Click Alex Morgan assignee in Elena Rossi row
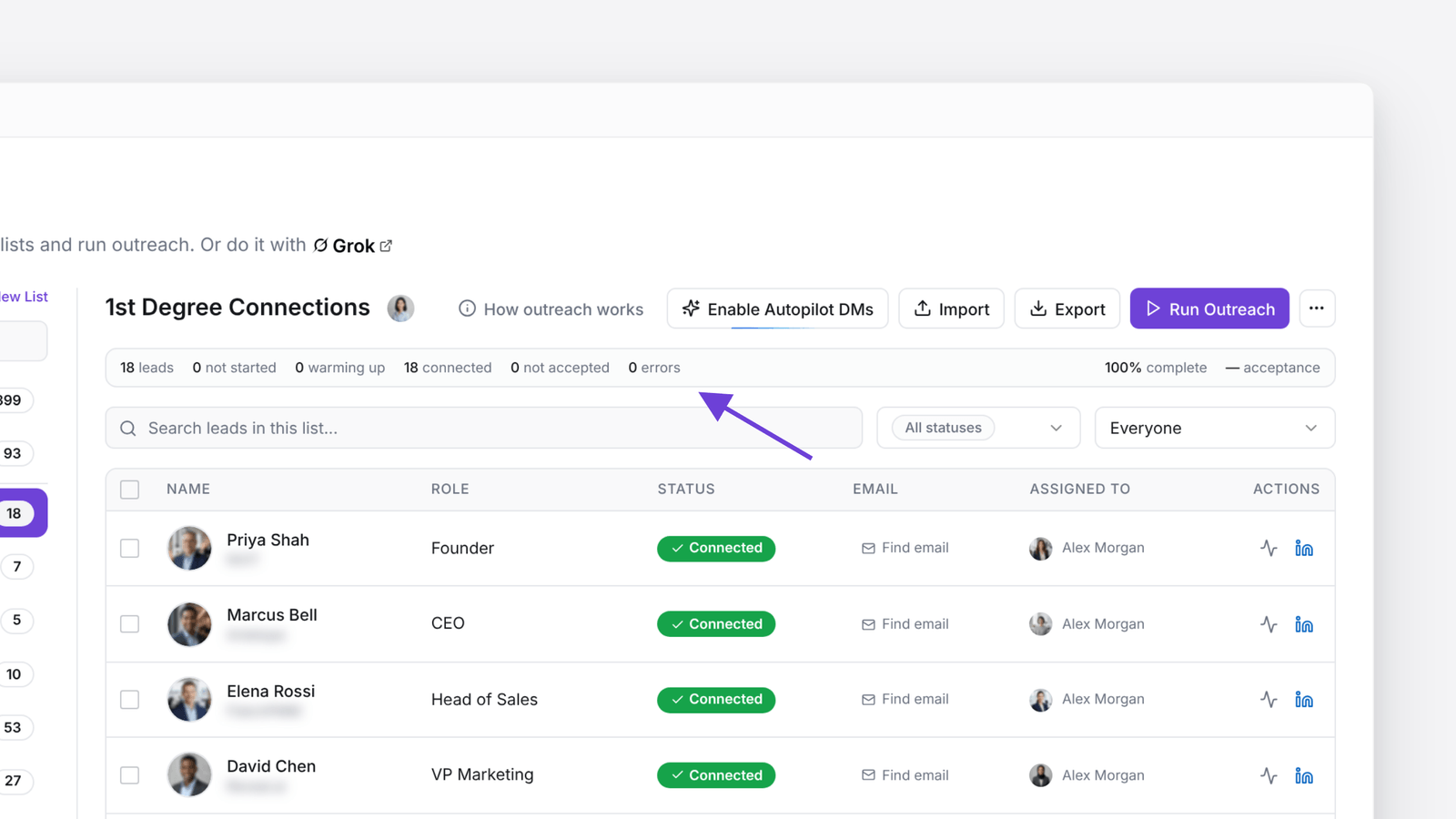 tap(1087, 700)
